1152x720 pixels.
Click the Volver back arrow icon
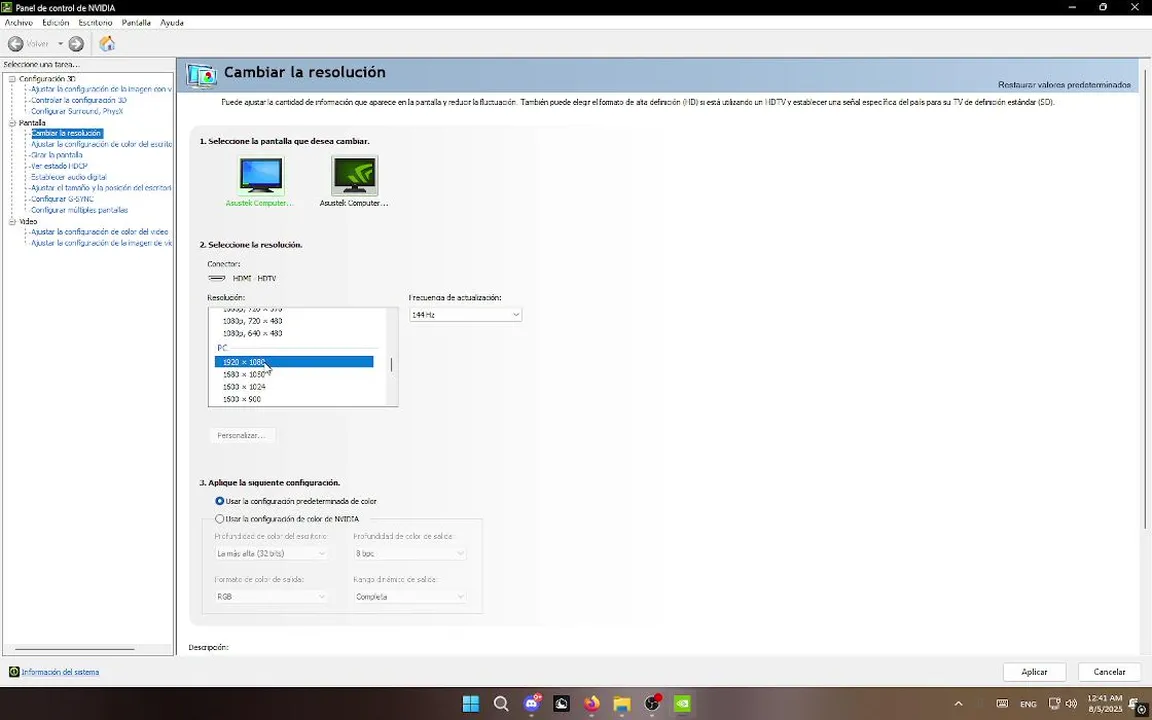pos(15,44)
